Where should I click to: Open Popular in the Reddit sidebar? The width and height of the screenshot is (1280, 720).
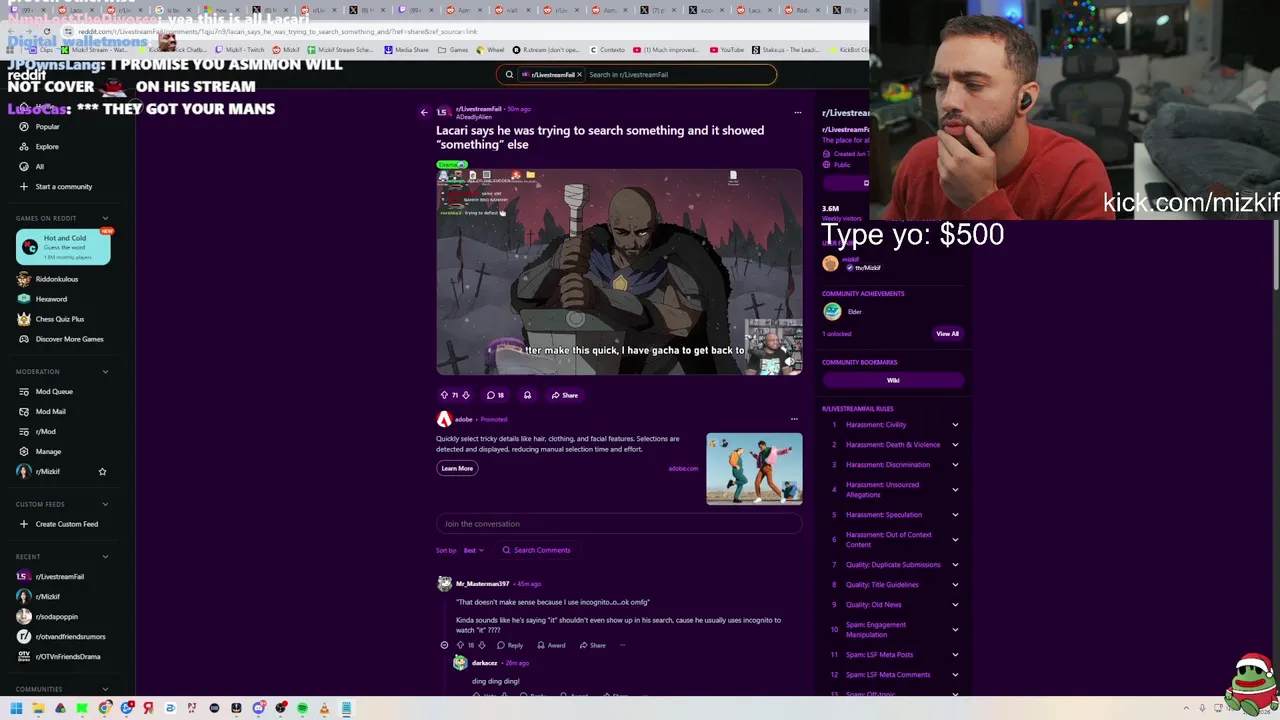click(x=47, y=127)
